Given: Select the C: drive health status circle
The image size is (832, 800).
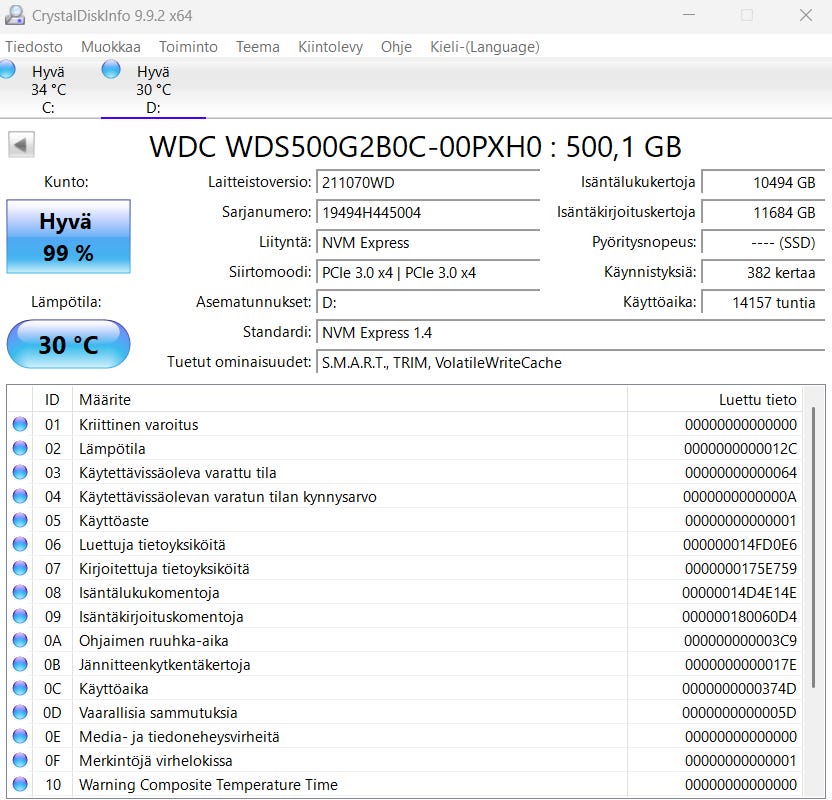Looking at the screenshot, I should (x=6, y=69).
